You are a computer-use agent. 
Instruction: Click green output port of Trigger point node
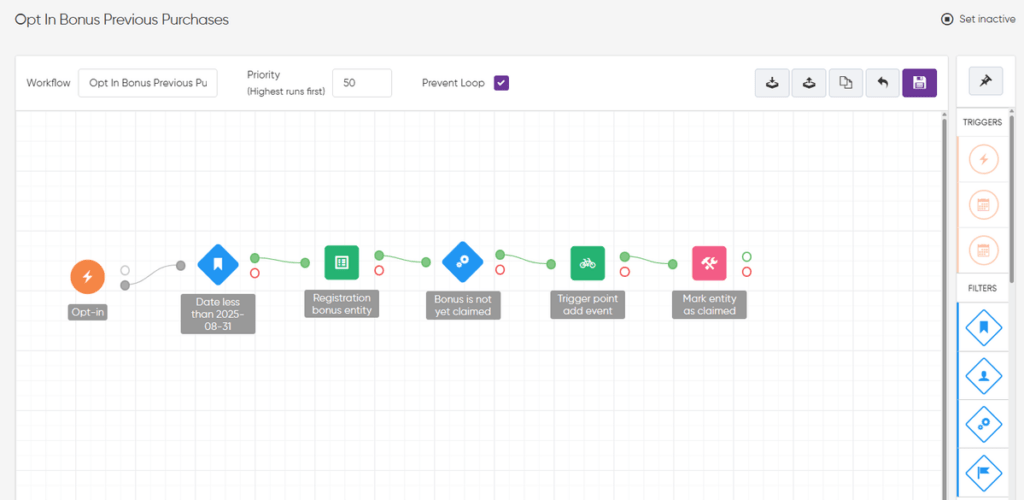[x=625, y=257]
